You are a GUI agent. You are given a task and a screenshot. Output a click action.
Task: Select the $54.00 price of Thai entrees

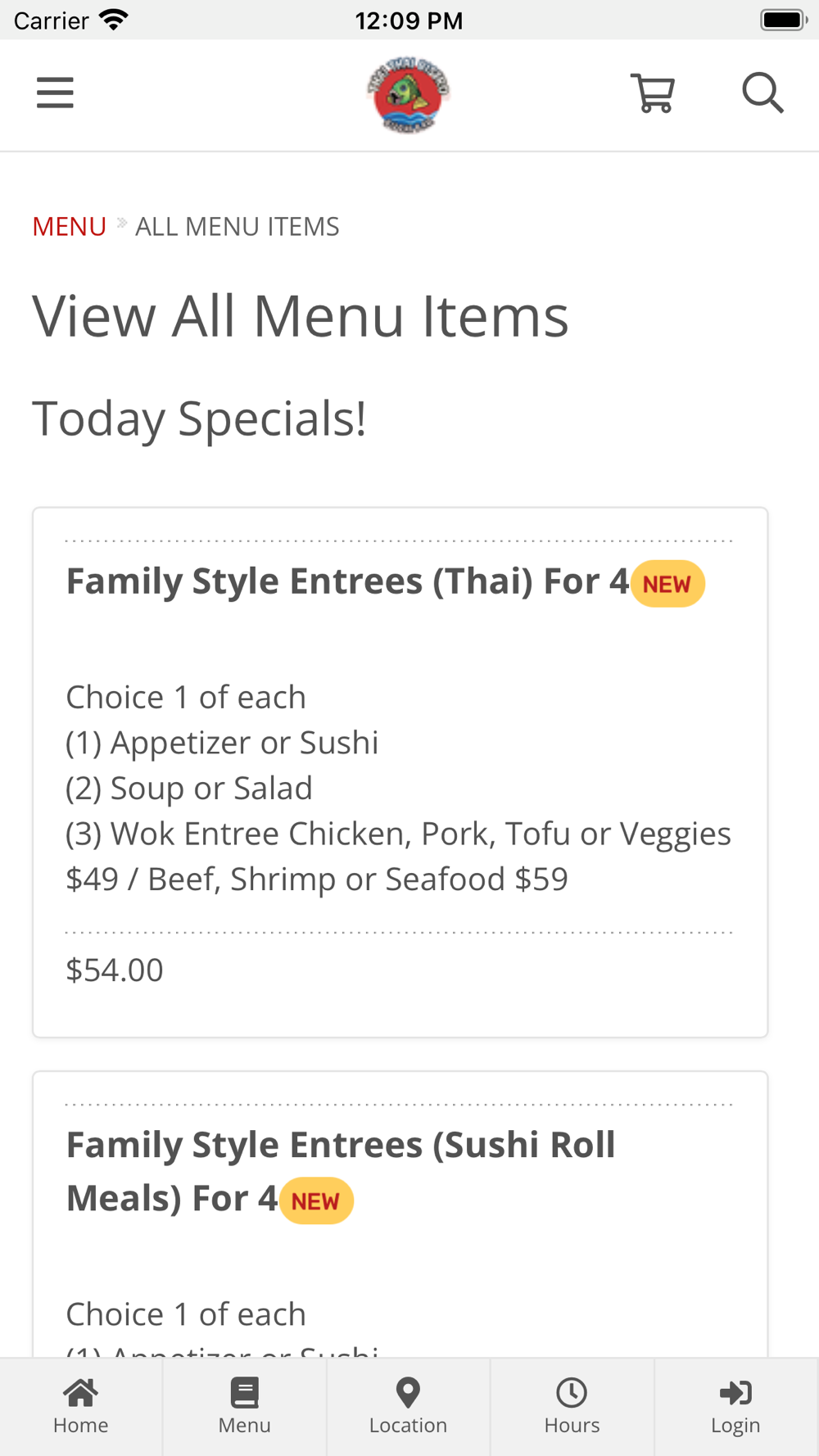[x=115, y=970]
